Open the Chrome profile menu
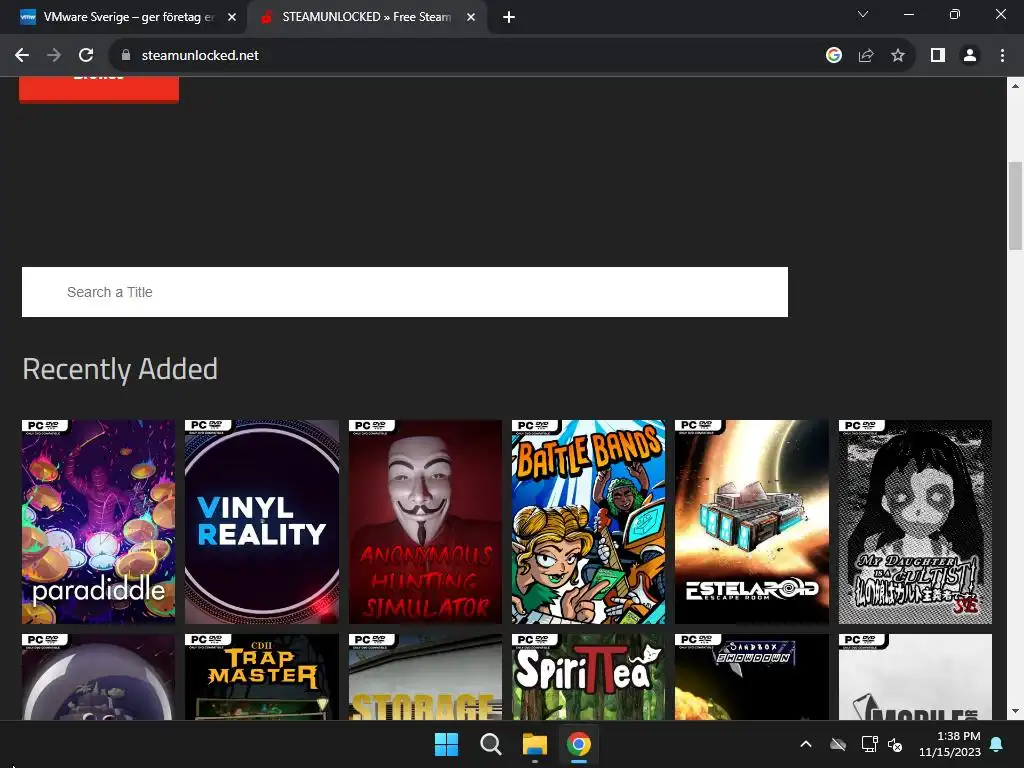This screenshot has width=1024, height=768. coord(970,56)
